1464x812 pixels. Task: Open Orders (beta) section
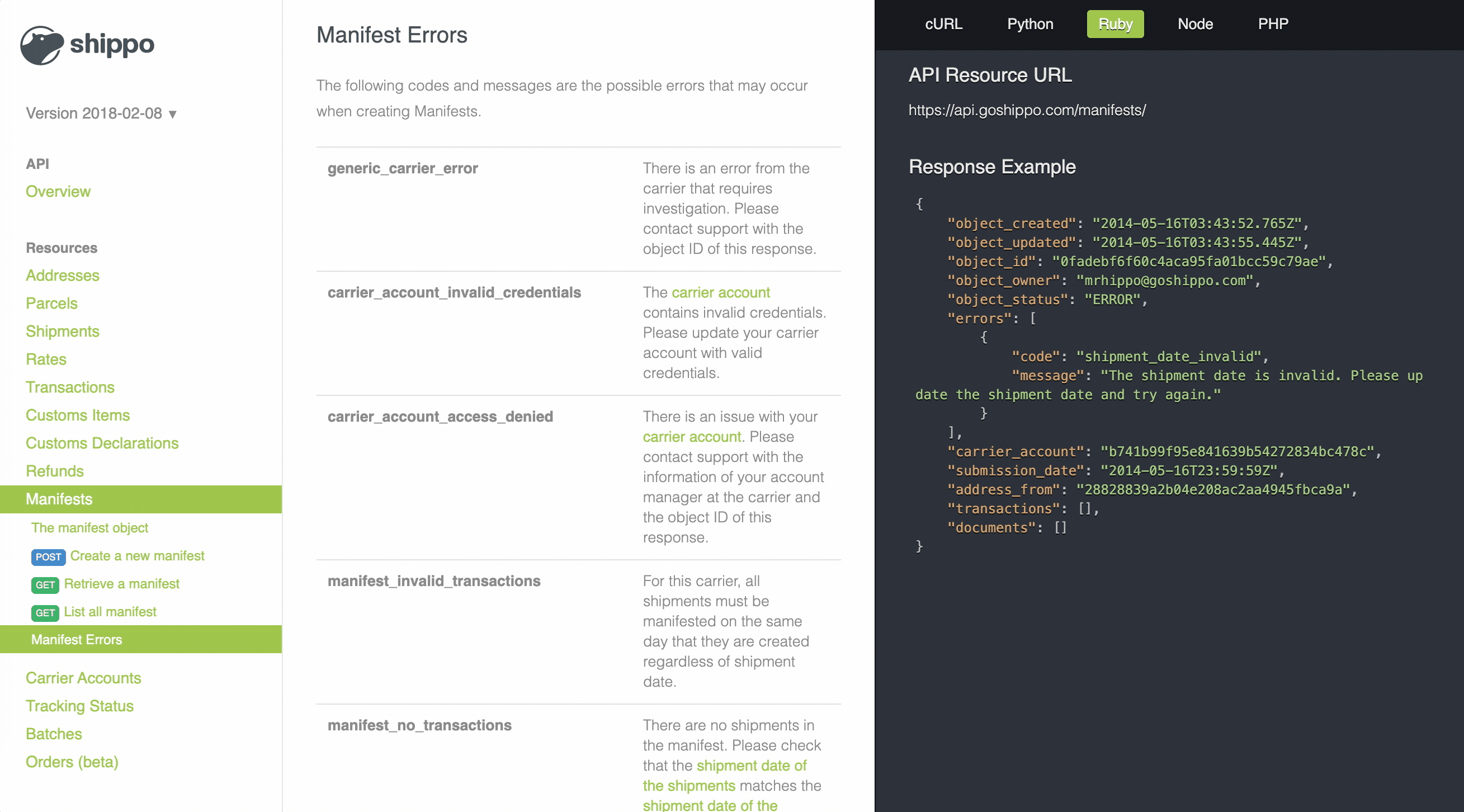(x=72, y=762)
